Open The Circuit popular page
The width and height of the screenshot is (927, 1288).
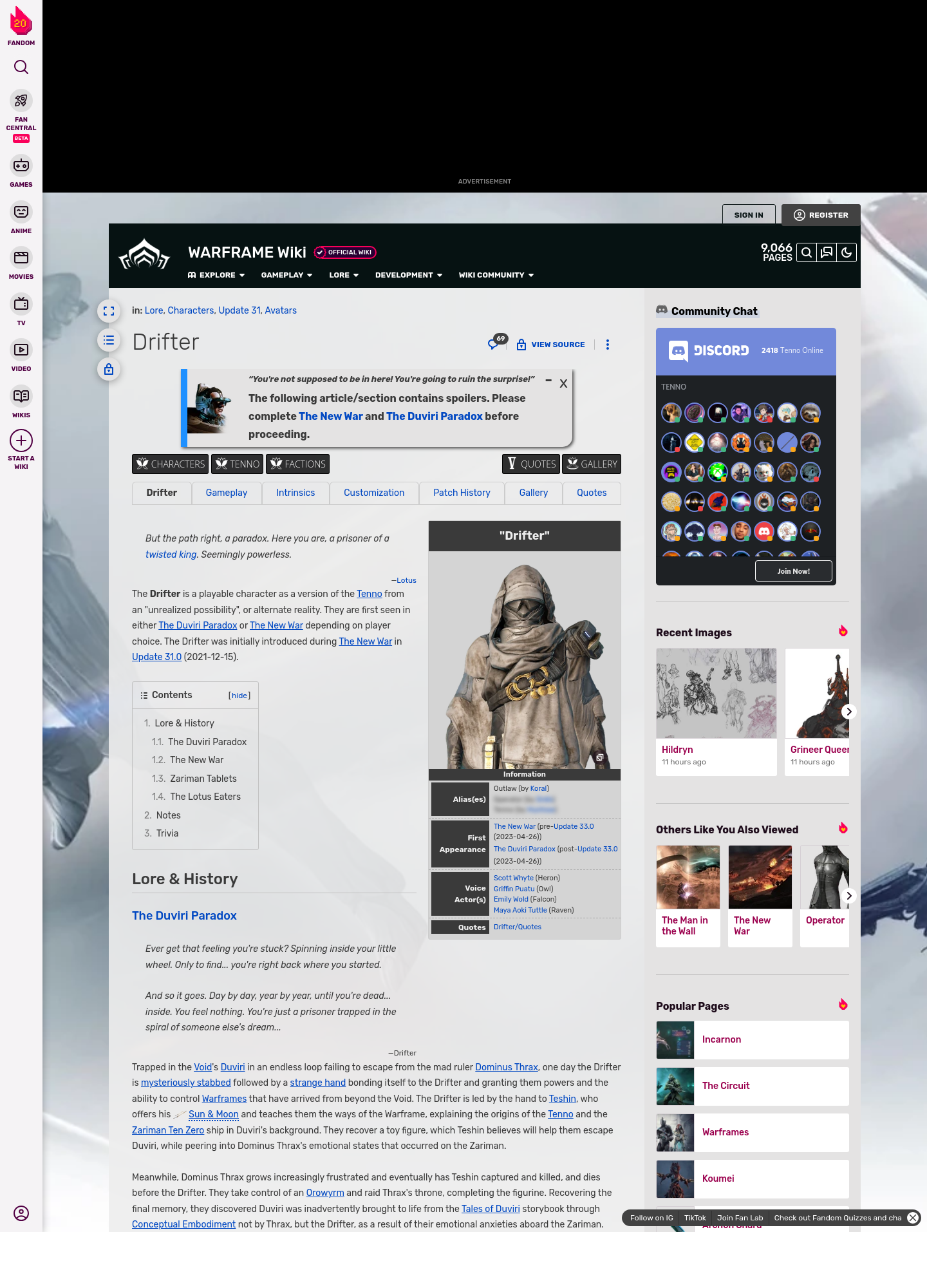pos(753,1086)
